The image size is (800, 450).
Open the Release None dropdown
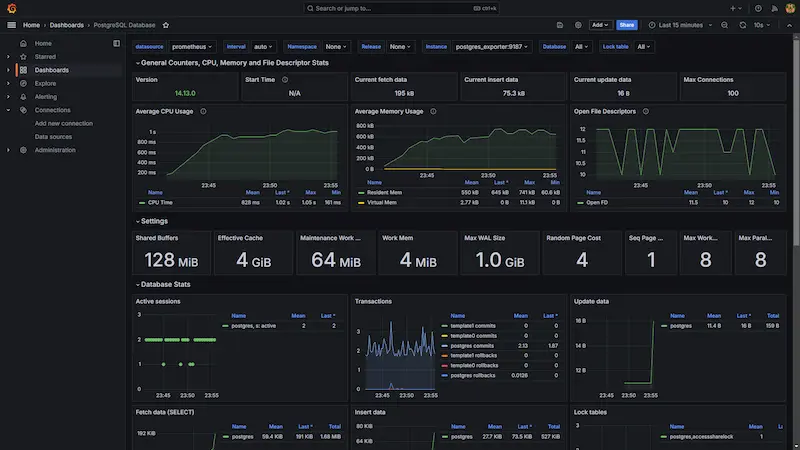399,46
